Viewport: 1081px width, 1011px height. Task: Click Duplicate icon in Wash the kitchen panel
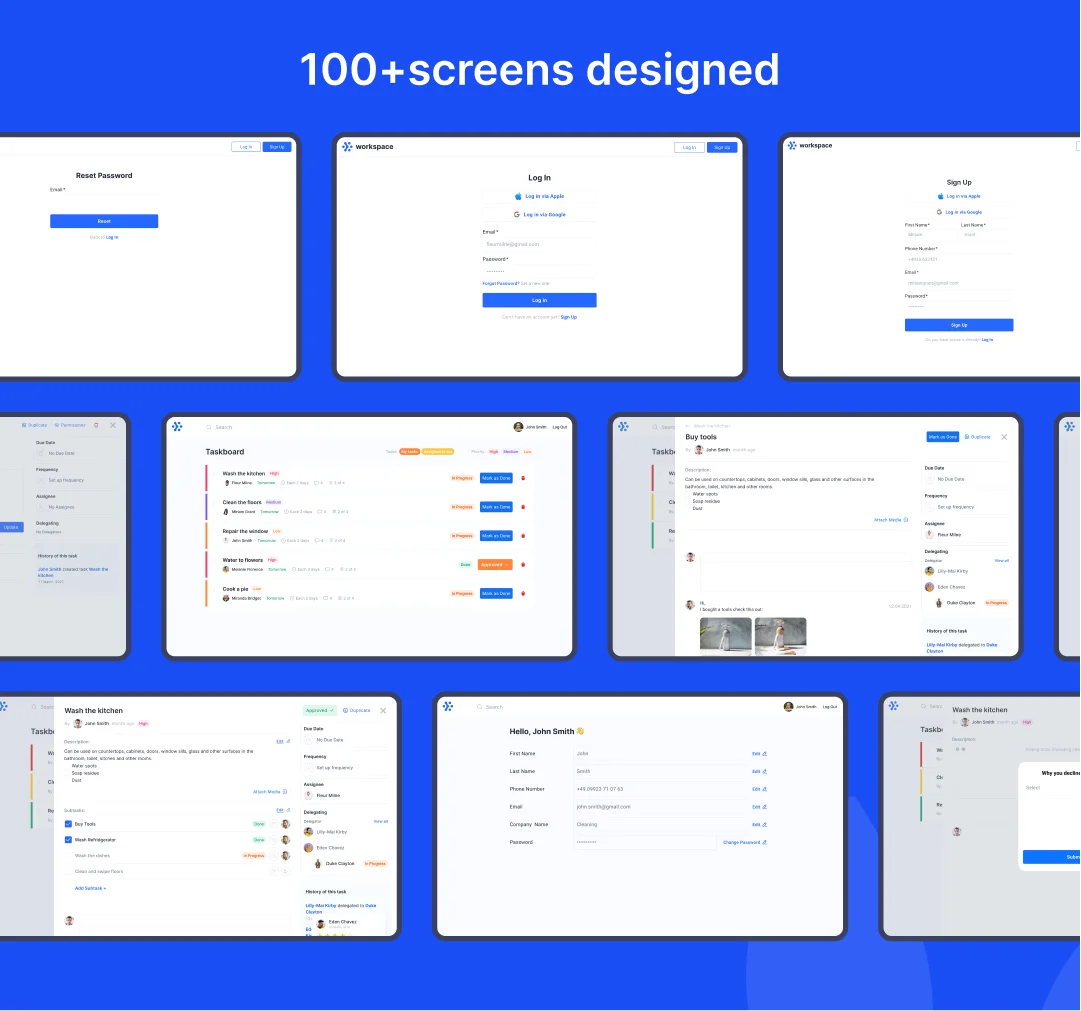coord(345,710)
